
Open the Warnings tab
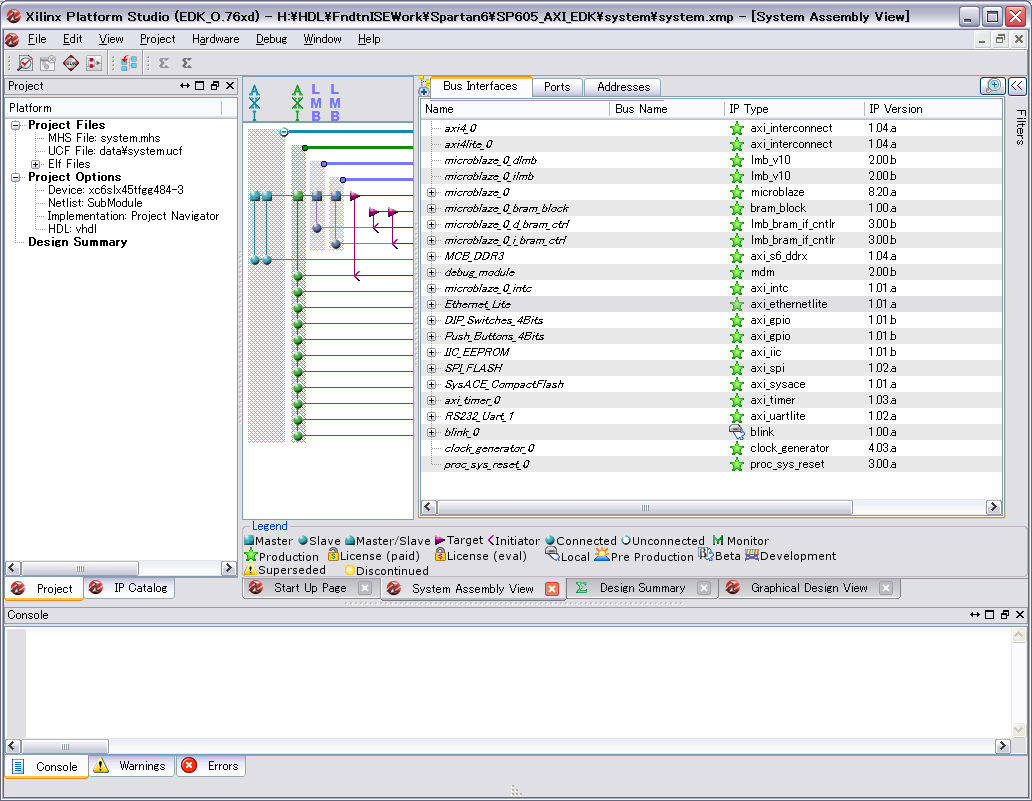point(132,766)
